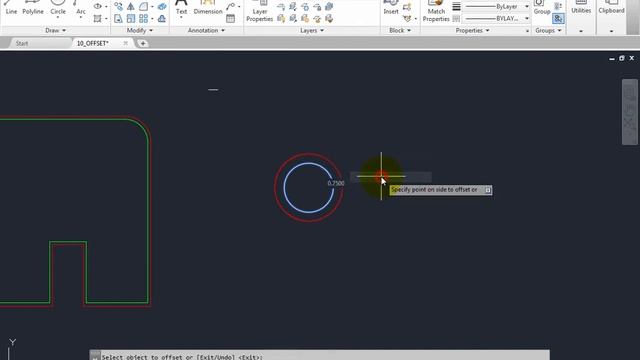Expand the Block panel
Viewport: 640px width, 360px height.
tap(400, 31)
